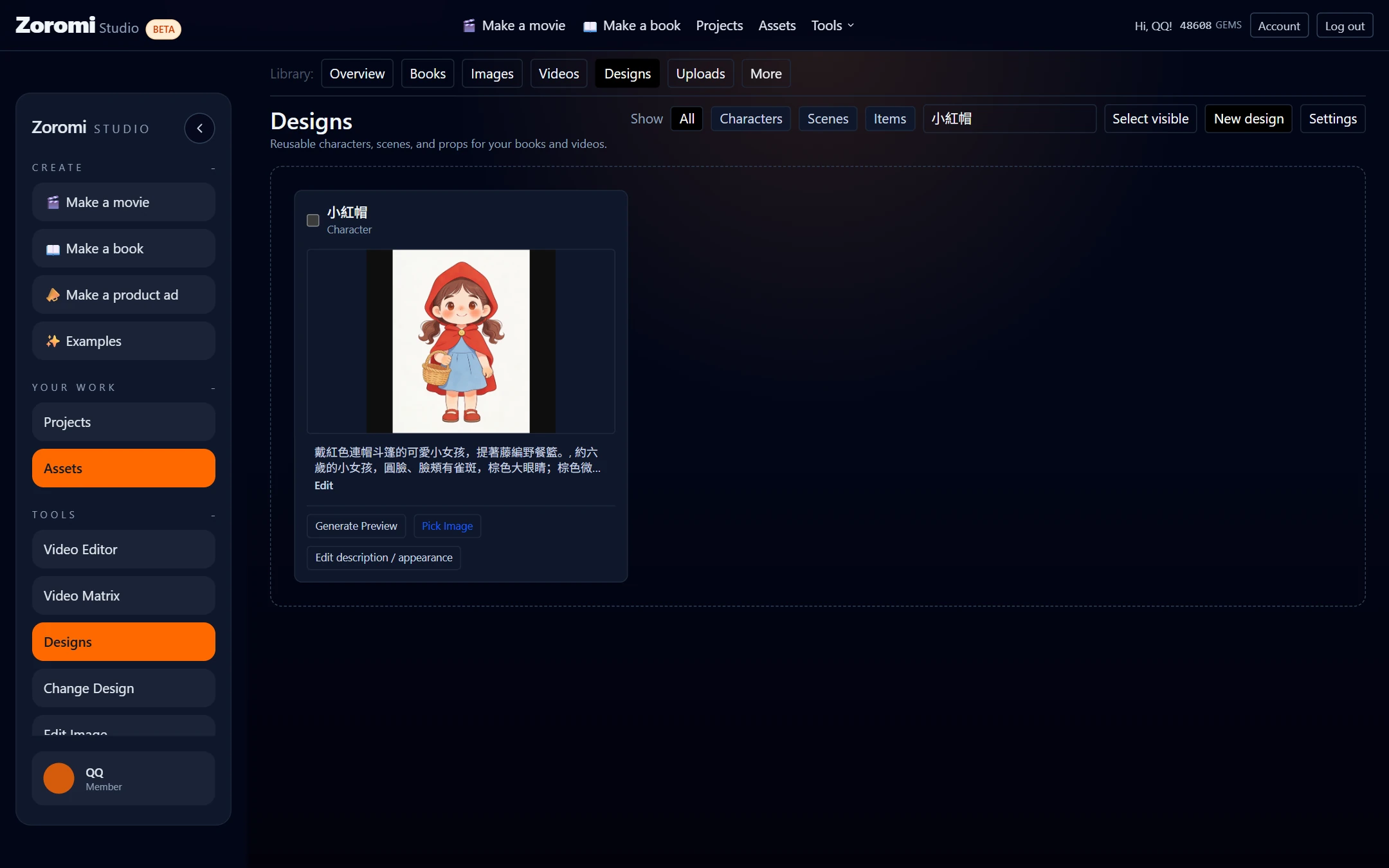The image size is (1389, 868).
Task: Filter designs by Scenes
Action: pyautogui.click(x=828, y=118)
